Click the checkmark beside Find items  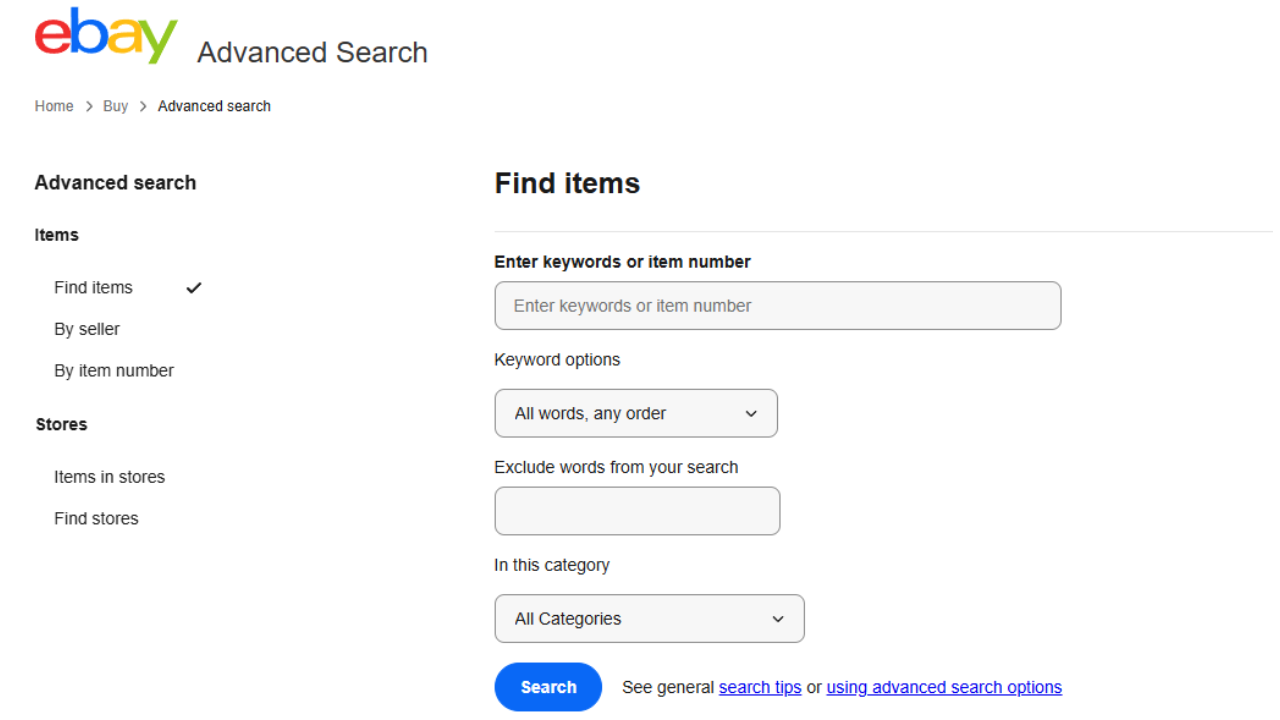(x=193, y=287)
